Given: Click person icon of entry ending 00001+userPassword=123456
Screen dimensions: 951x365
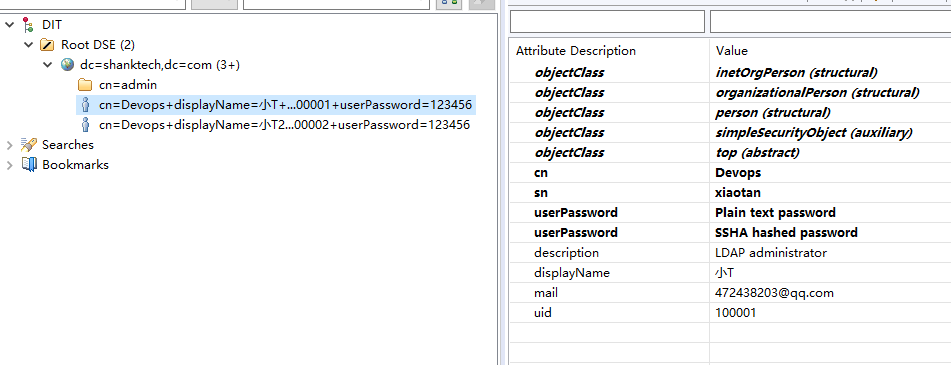Looking at the screenshot, I should pyautogui.click(x=85, y=105).
